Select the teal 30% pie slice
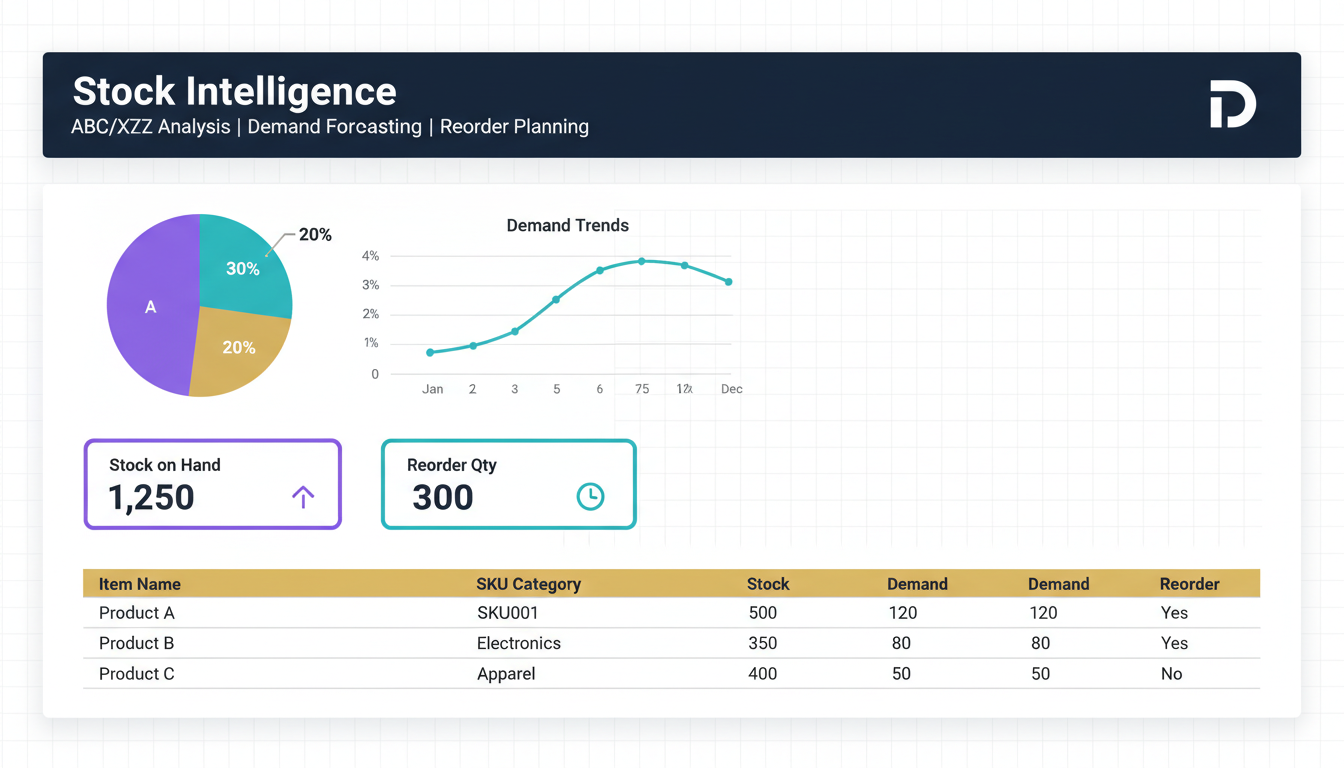This screenshot has height=768, width=1344. coord(243,267)
